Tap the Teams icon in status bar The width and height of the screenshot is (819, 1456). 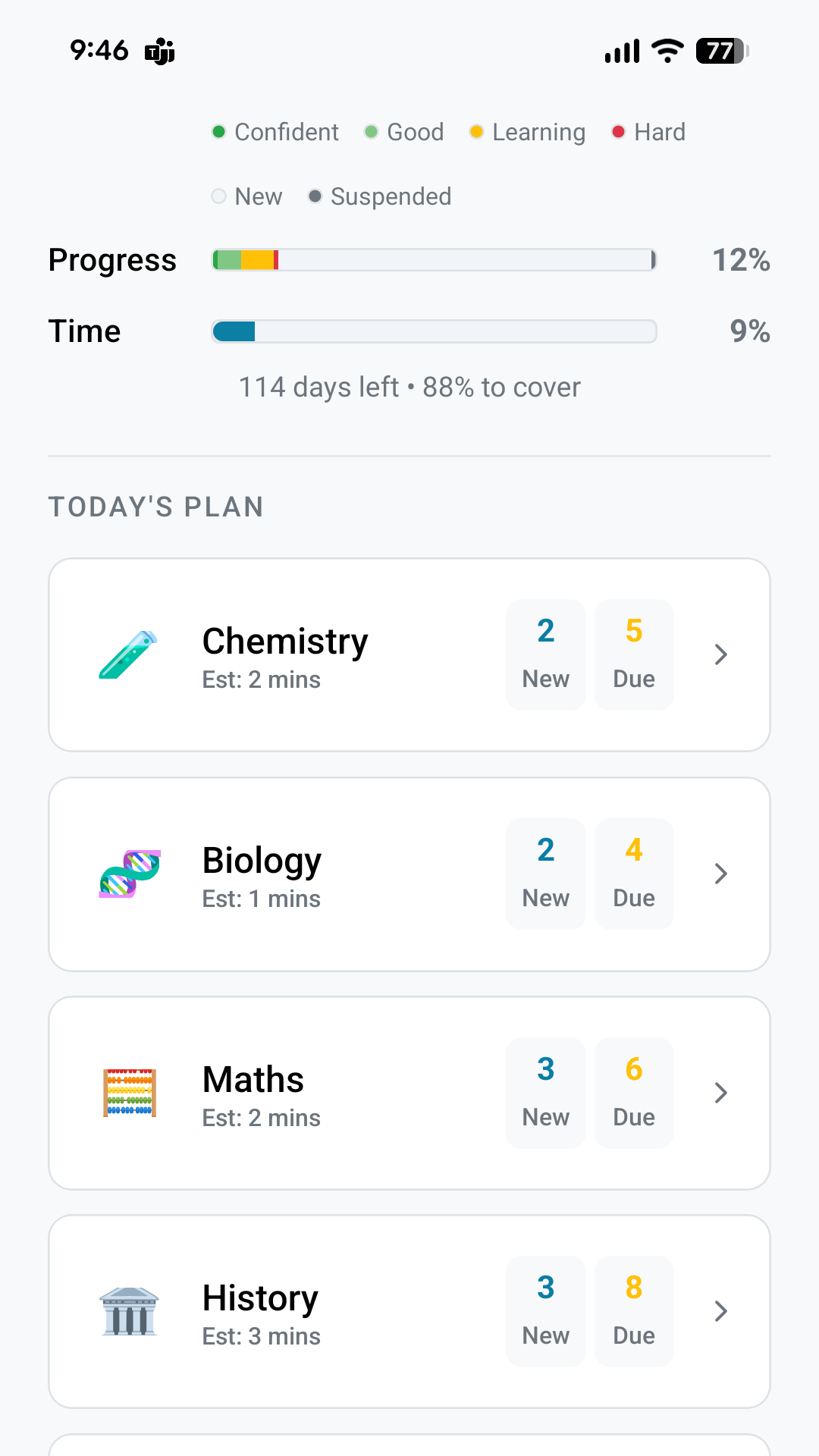point(160,52)
